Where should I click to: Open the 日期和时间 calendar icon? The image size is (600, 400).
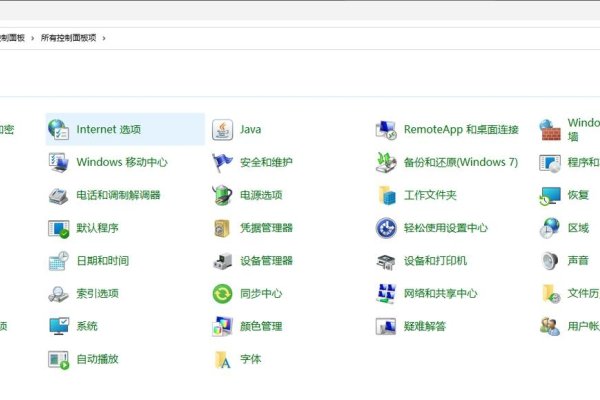[59, 261]
